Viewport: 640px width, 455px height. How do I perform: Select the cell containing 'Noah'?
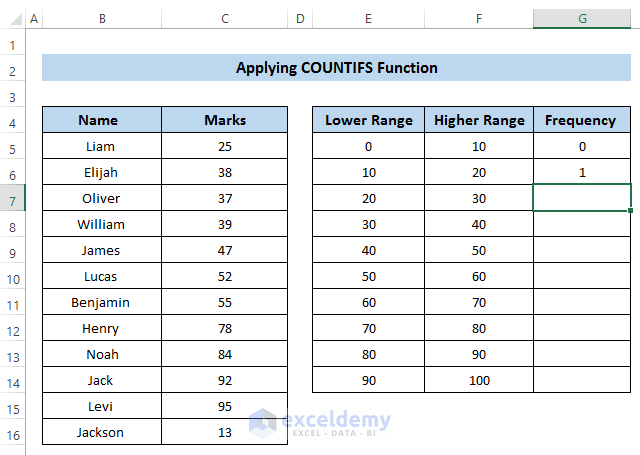click(102, 354)
